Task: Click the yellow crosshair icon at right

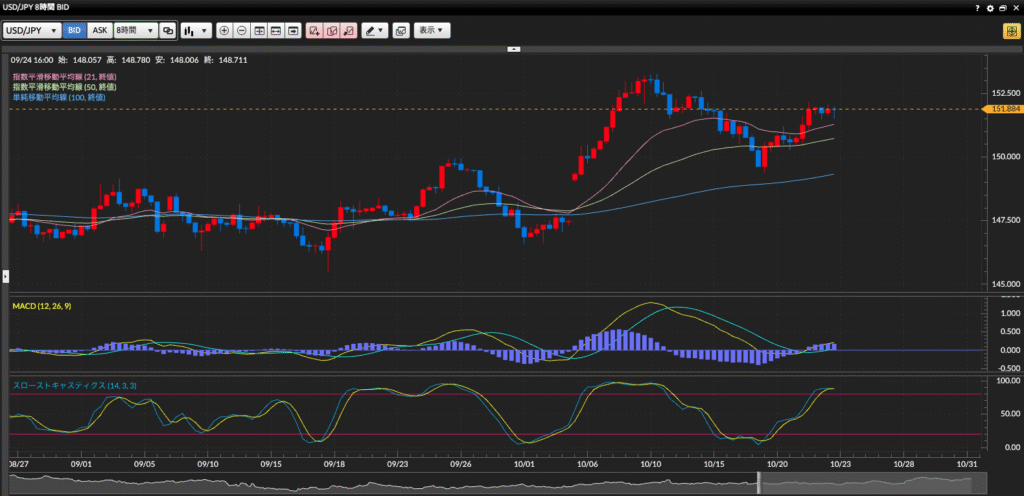Action: click(1010, 31)
